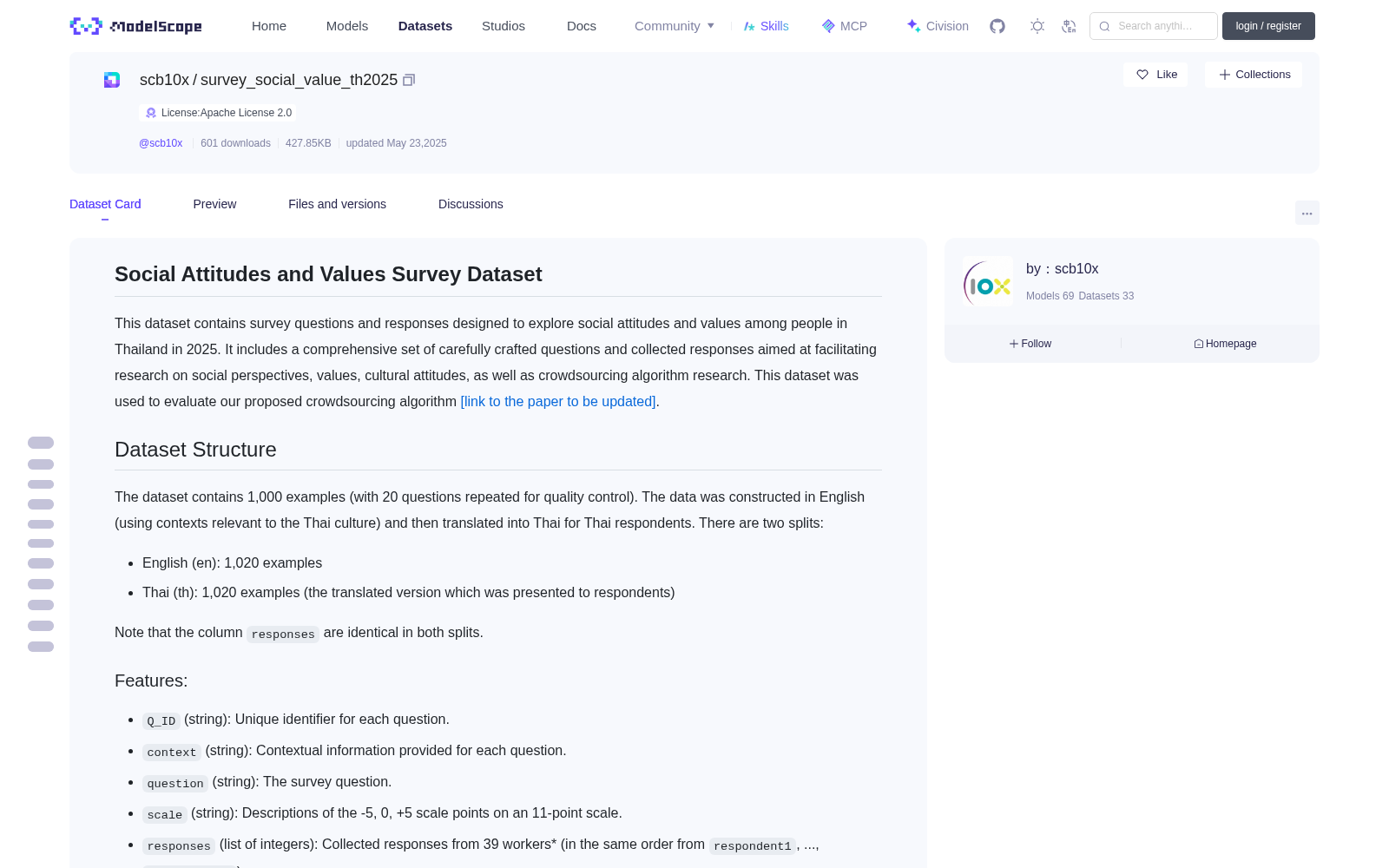Toggle the light/dark theme sun icon
1389x868 pixels.
(1037, 26)
